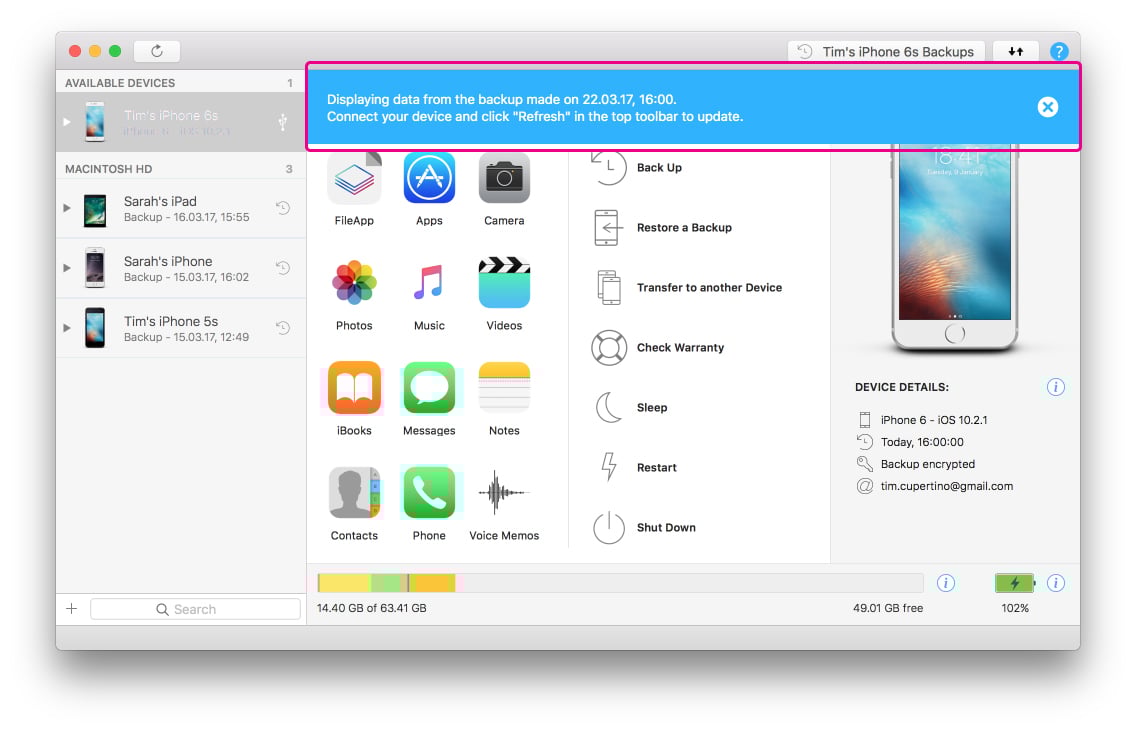Click the sidebar Search field
Viewport: 1136px width, 730px height.
[196, 609]
